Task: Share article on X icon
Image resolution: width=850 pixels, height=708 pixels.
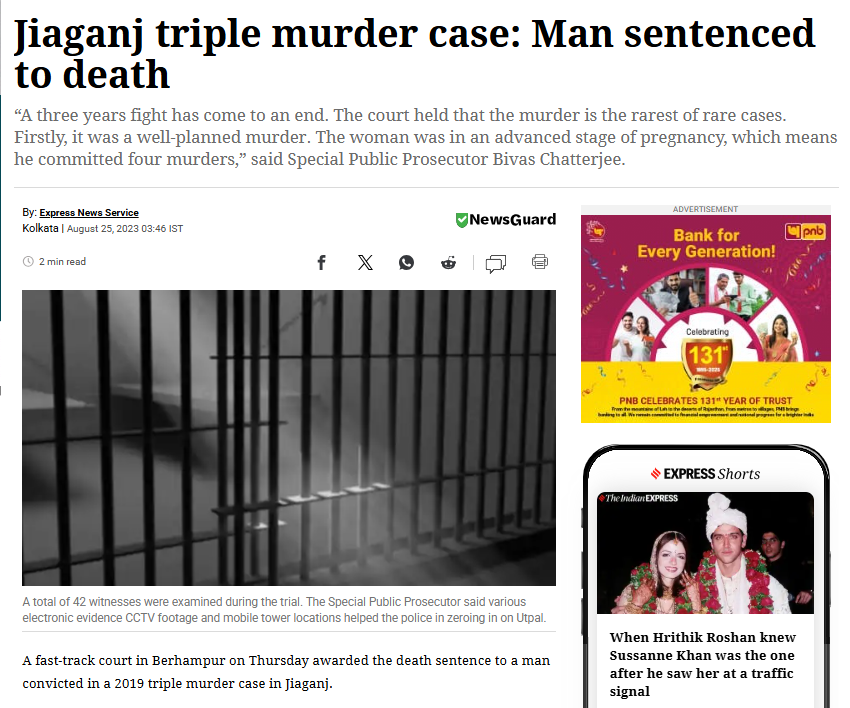Action: 365,263
